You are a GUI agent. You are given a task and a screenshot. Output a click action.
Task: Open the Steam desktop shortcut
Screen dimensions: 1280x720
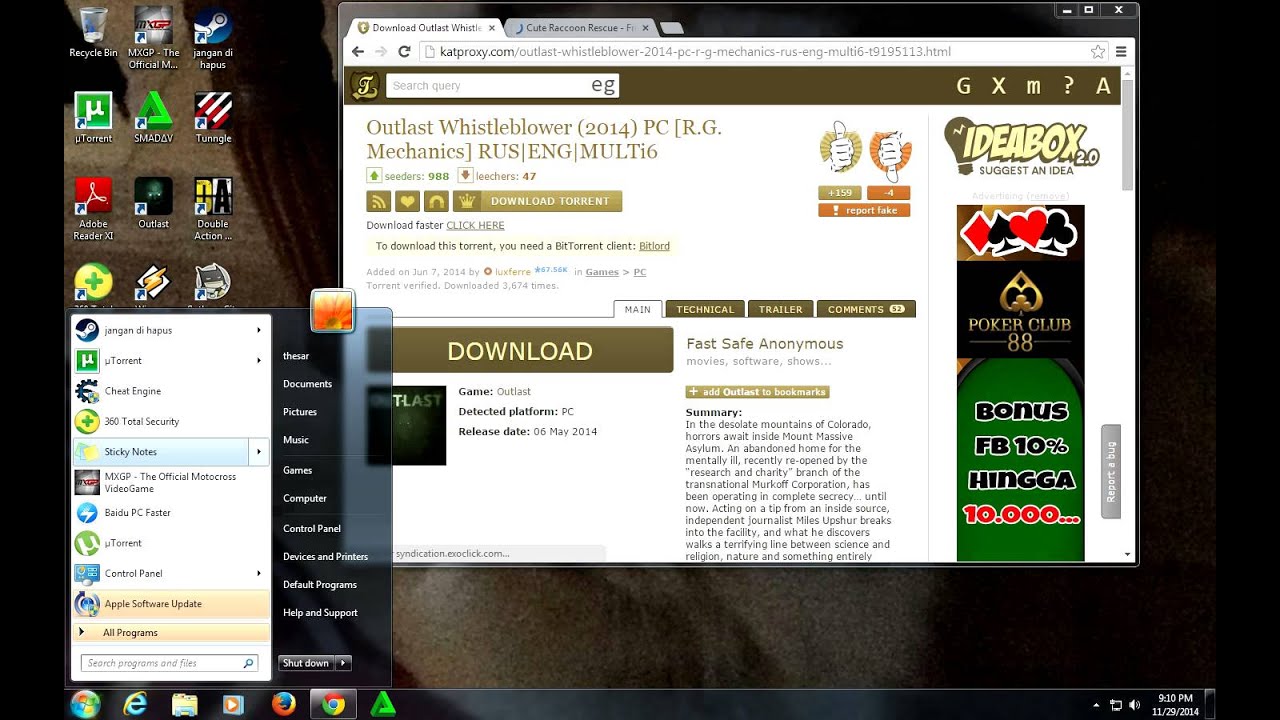click(x=212, y=38)
